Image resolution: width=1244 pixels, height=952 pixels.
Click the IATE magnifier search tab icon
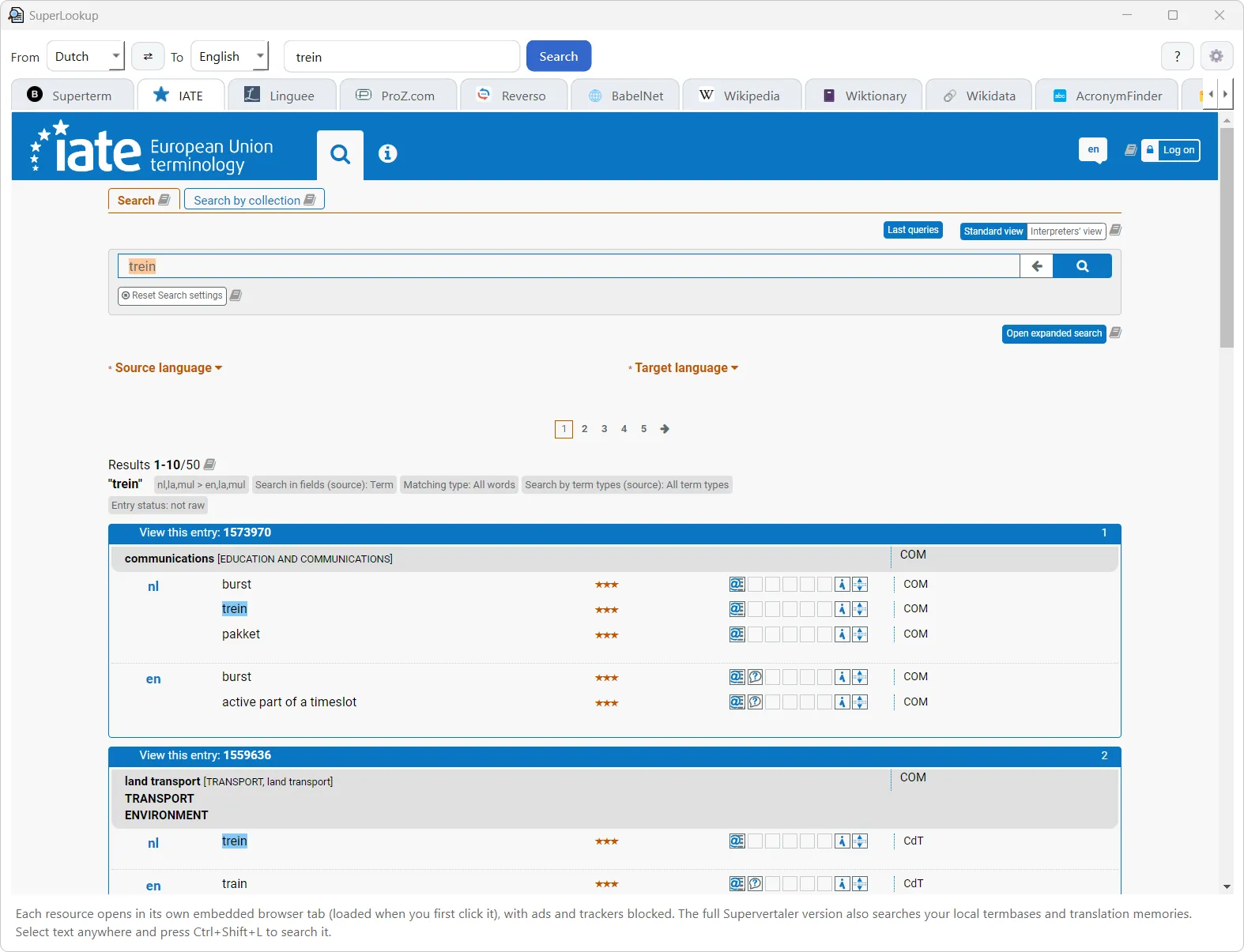[x=340, y=154]
